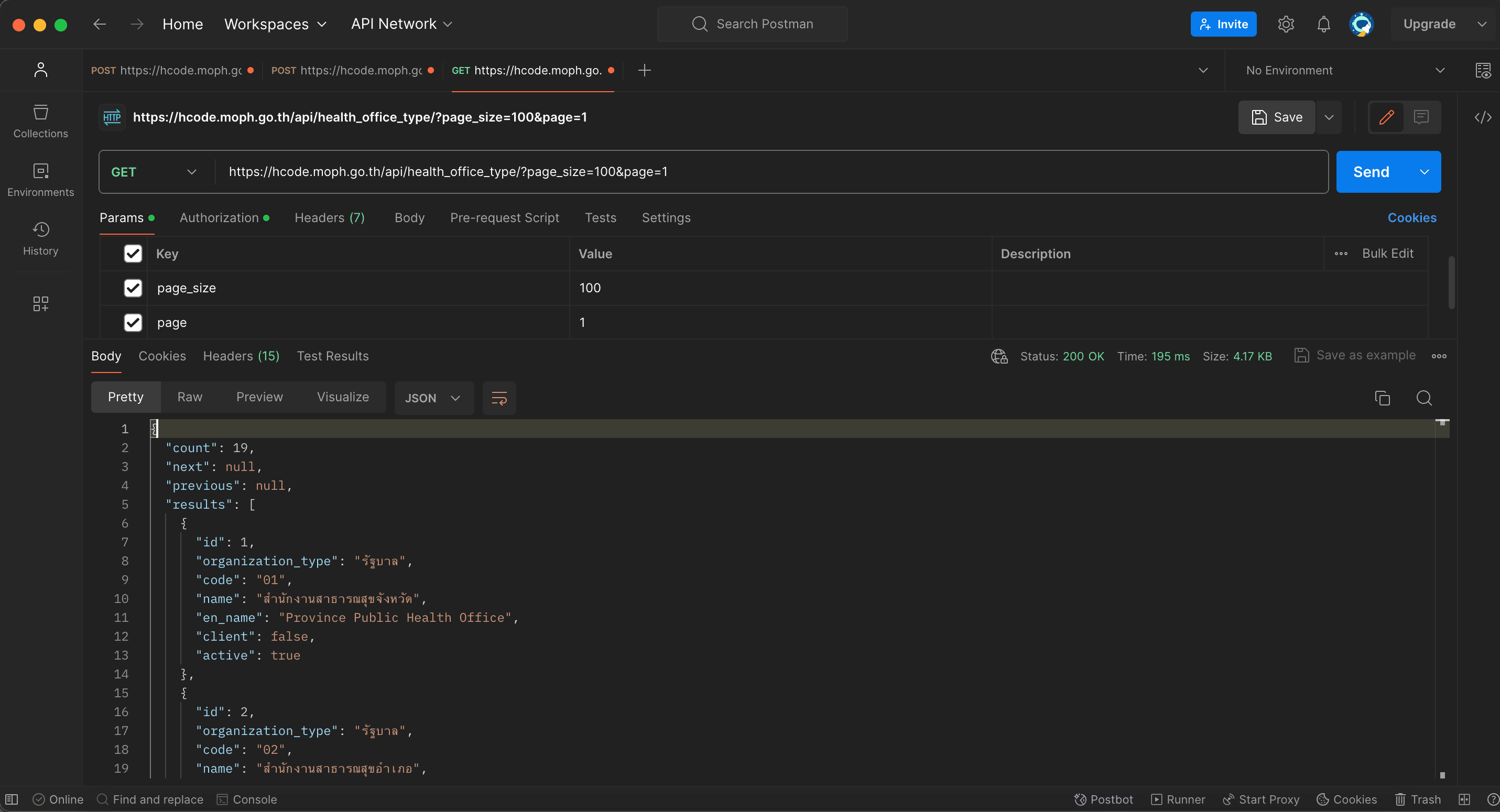
Task: Switch to the Authorization tab
Action: tap(219, 218)
